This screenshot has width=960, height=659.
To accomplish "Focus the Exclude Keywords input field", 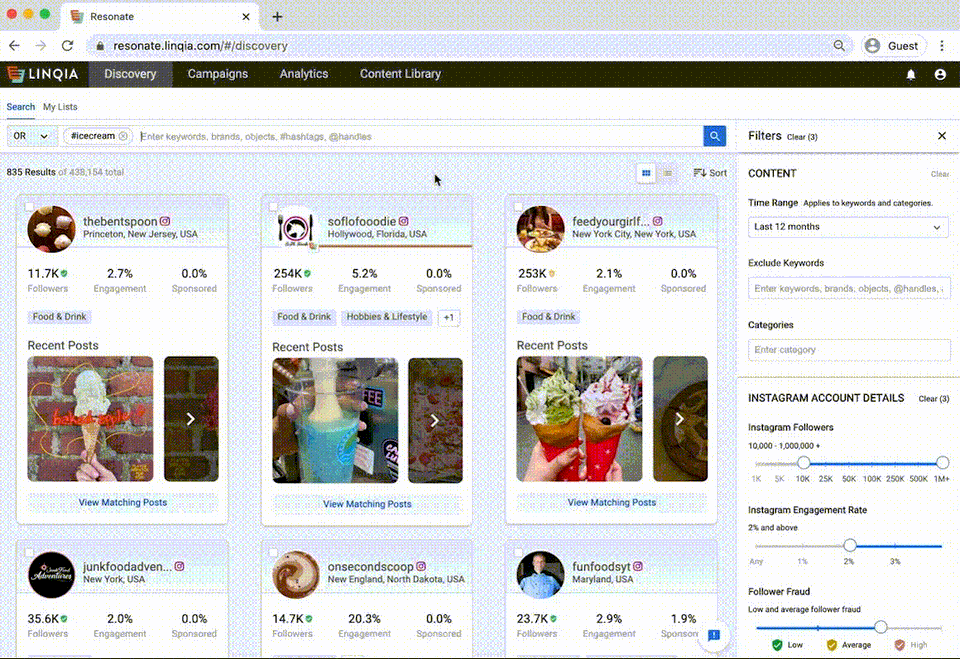I will pos(848,289).
